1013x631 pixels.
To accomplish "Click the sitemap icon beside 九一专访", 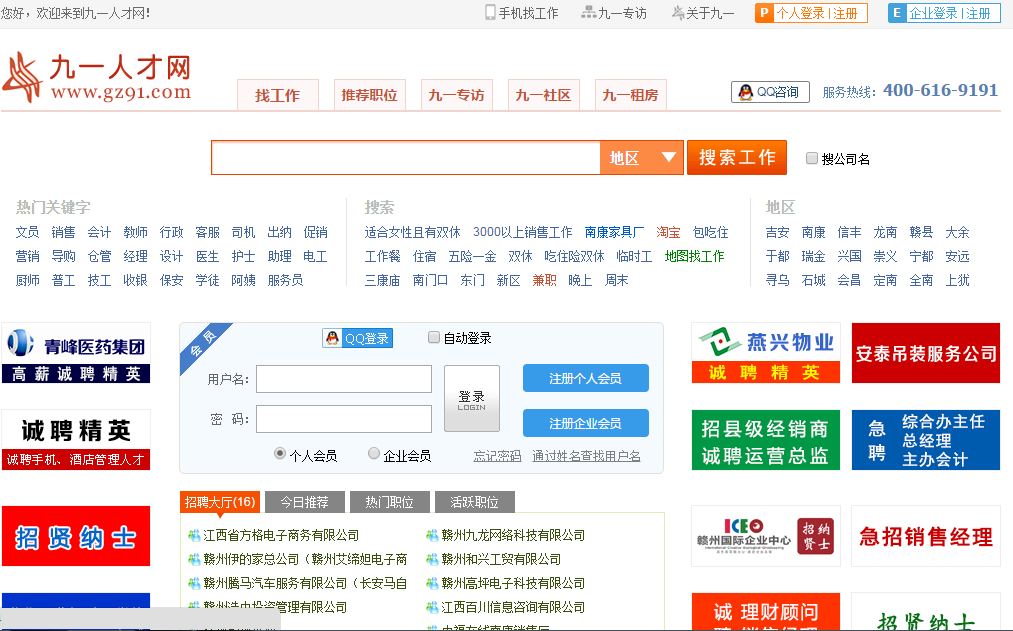I will [x=589, y=12].
